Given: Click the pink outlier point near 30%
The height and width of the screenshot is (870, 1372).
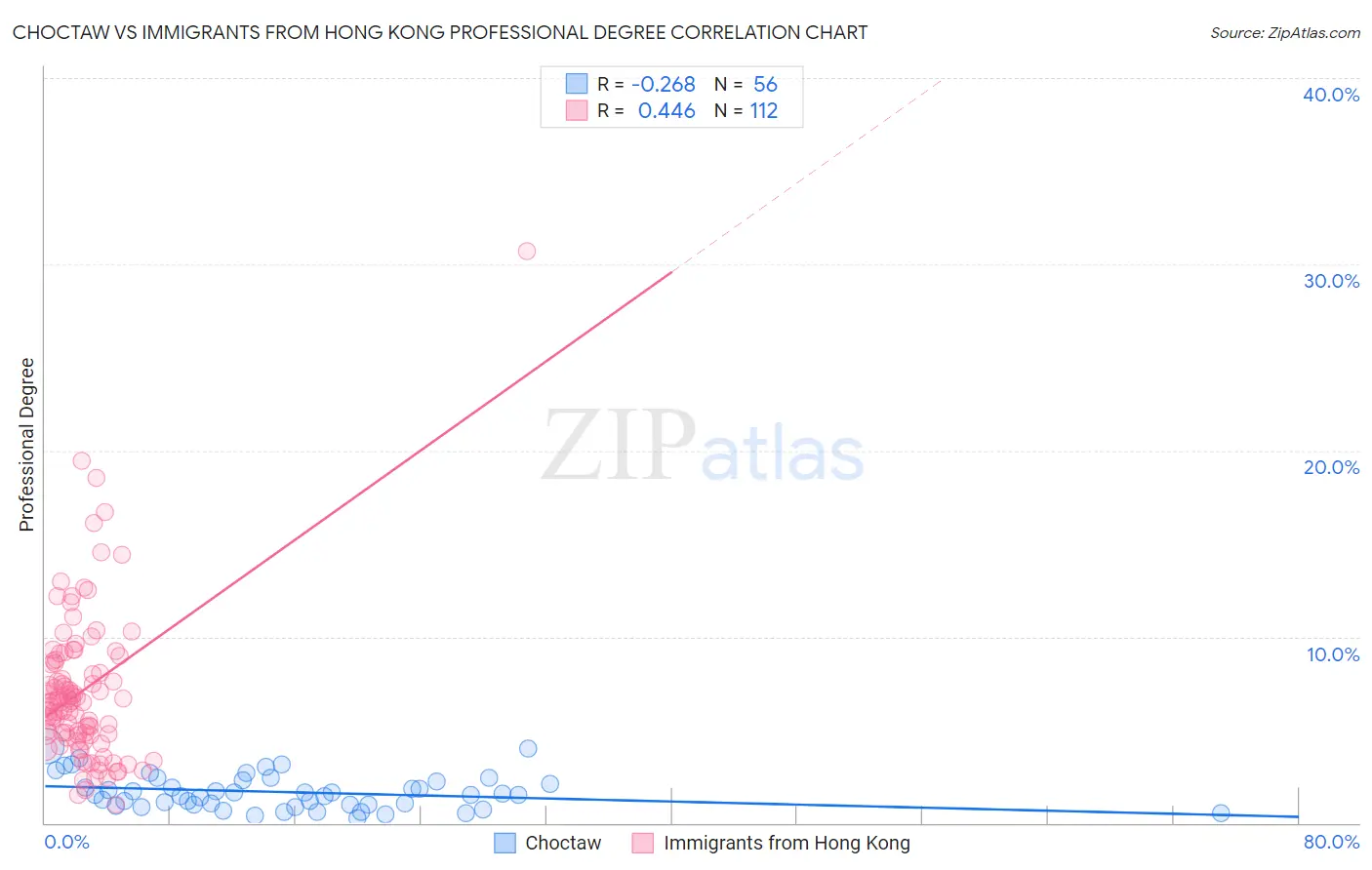Looking at the screenshot, I should (527, 251).
